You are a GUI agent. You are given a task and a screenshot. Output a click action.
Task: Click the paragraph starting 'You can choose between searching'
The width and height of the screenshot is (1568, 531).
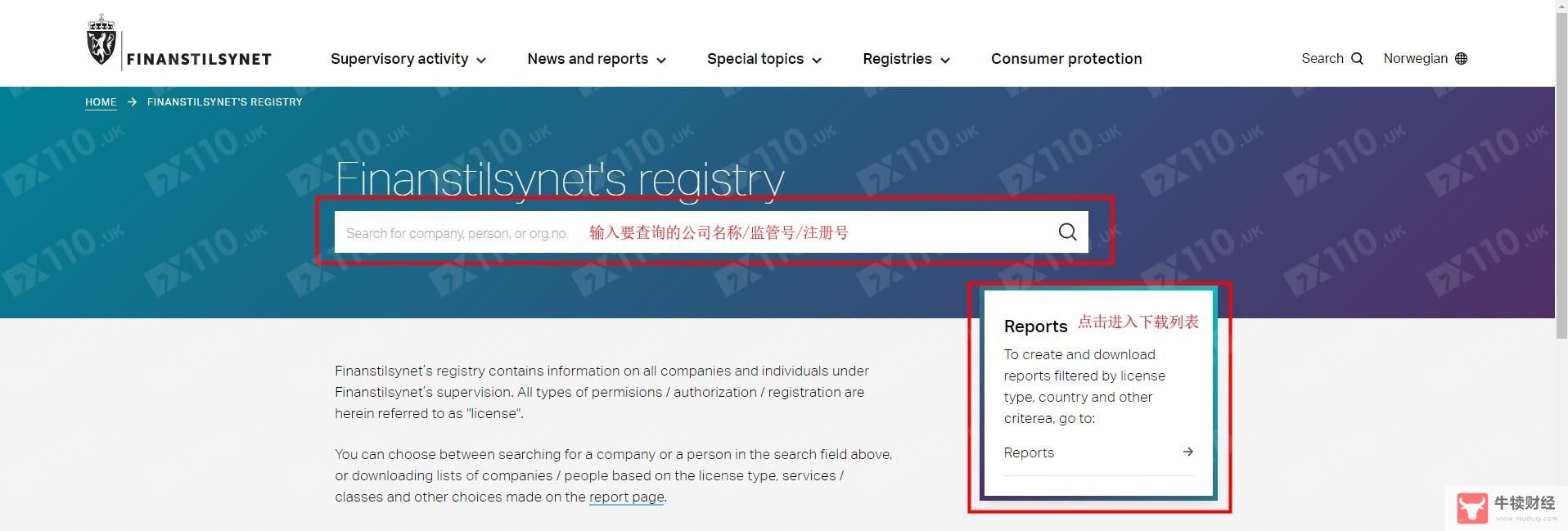(x=613, y=475)
